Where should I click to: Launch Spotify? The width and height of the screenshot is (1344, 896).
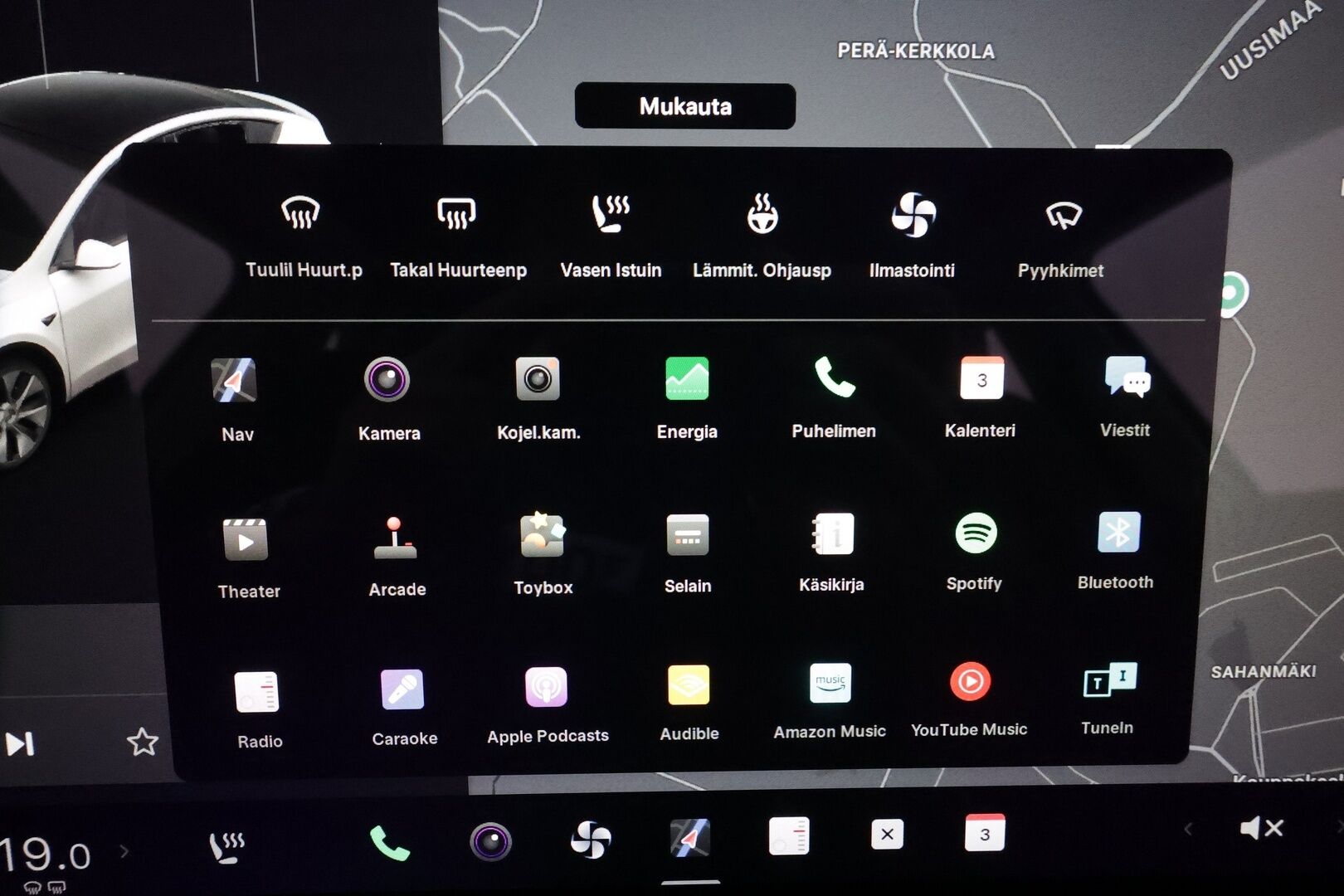[x=976, y=533]
